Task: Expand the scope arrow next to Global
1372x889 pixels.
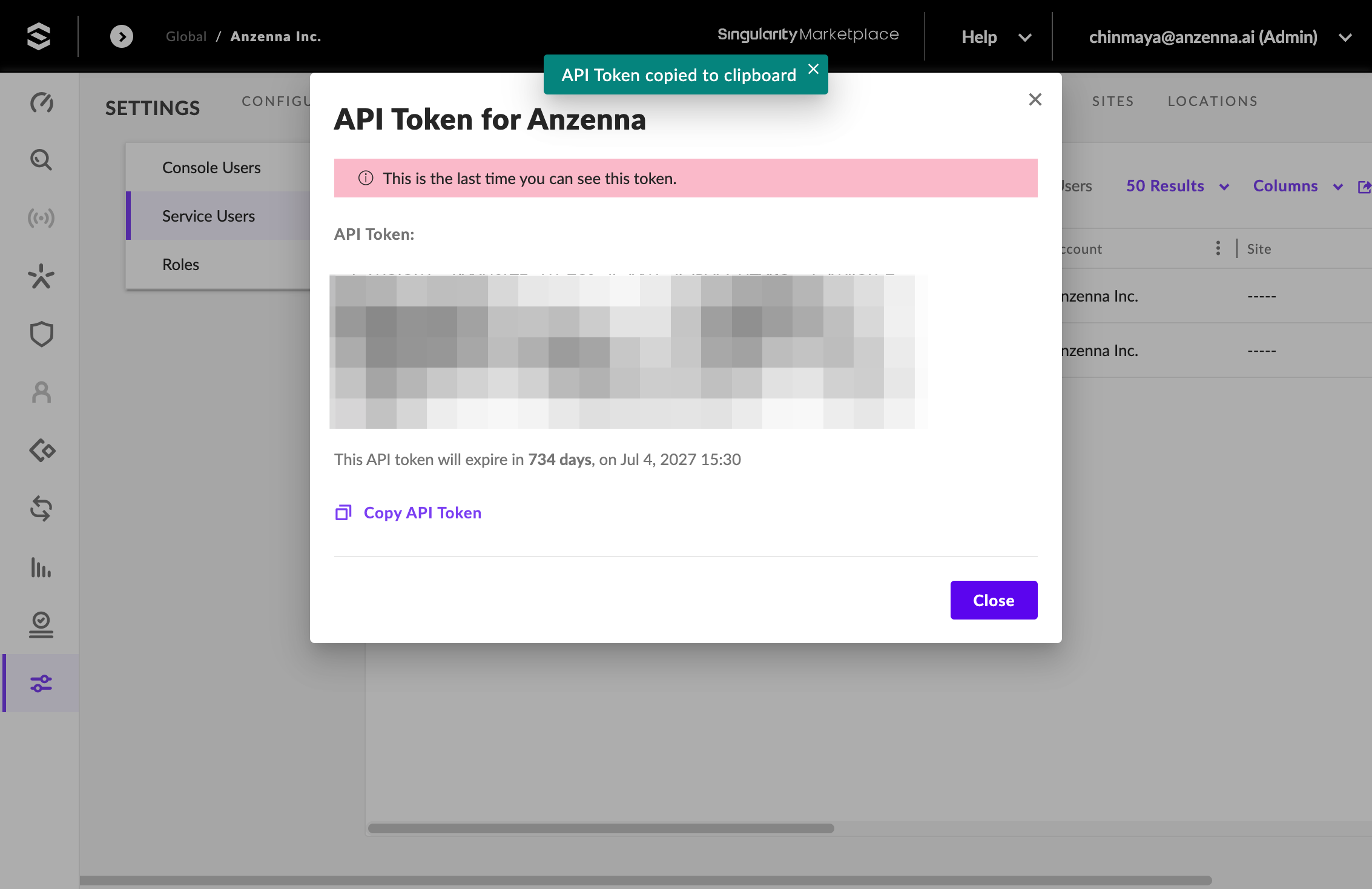Action: point(122,36)
